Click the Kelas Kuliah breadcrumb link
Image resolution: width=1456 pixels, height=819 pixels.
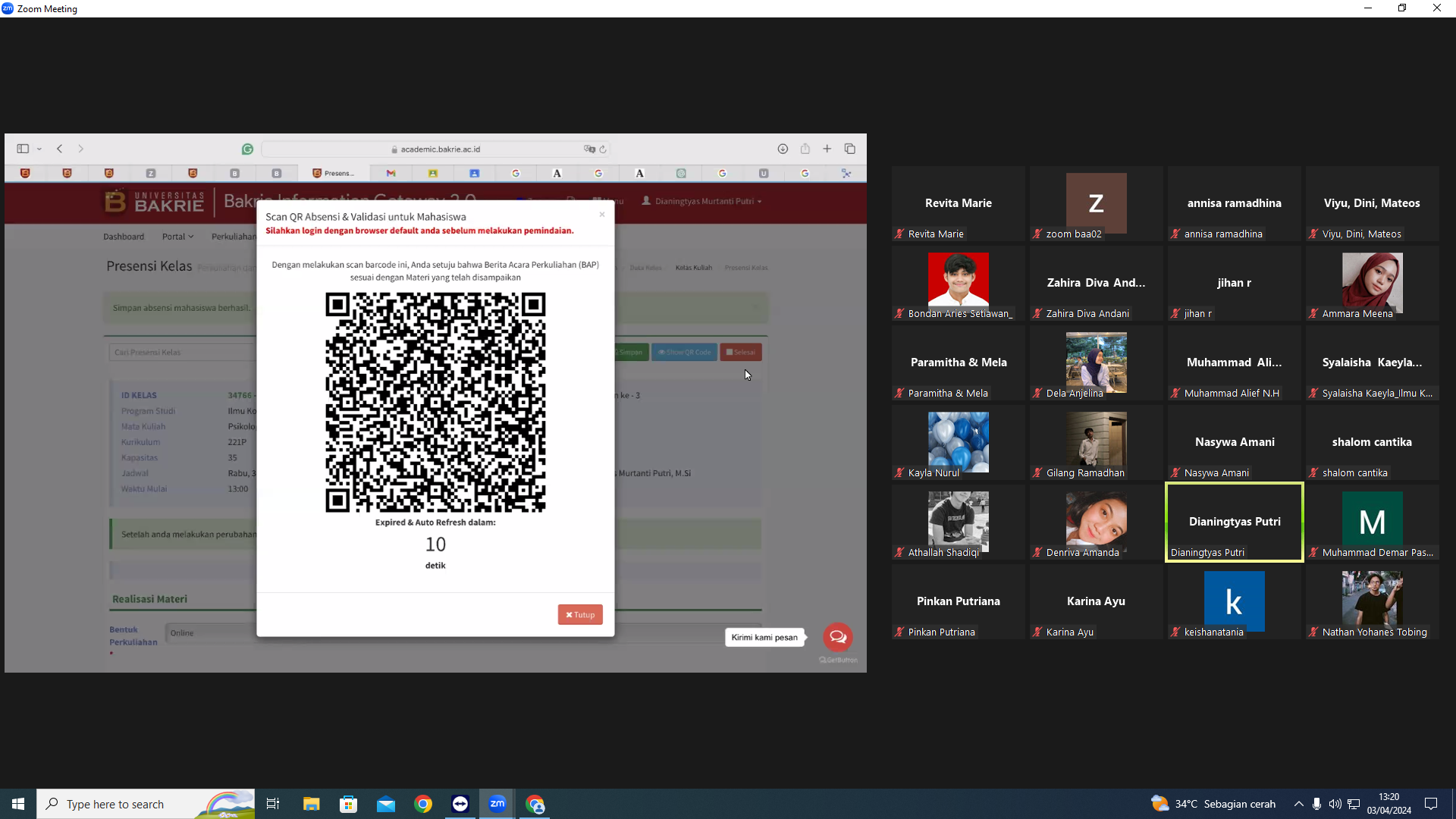coord(694,268)
